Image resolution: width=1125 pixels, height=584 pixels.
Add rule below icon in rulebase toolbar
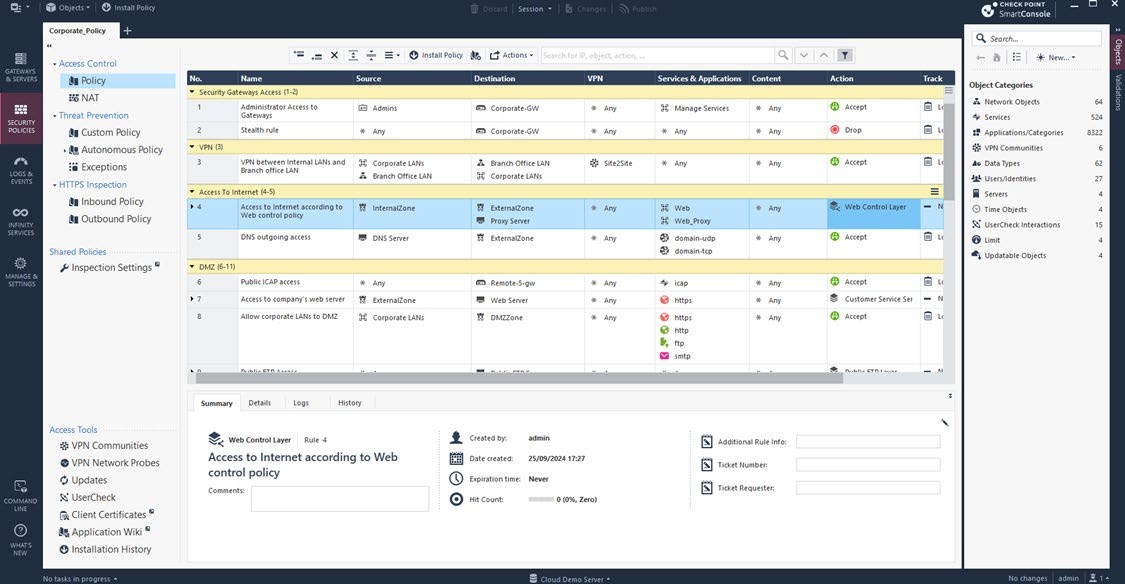point(316,55)
